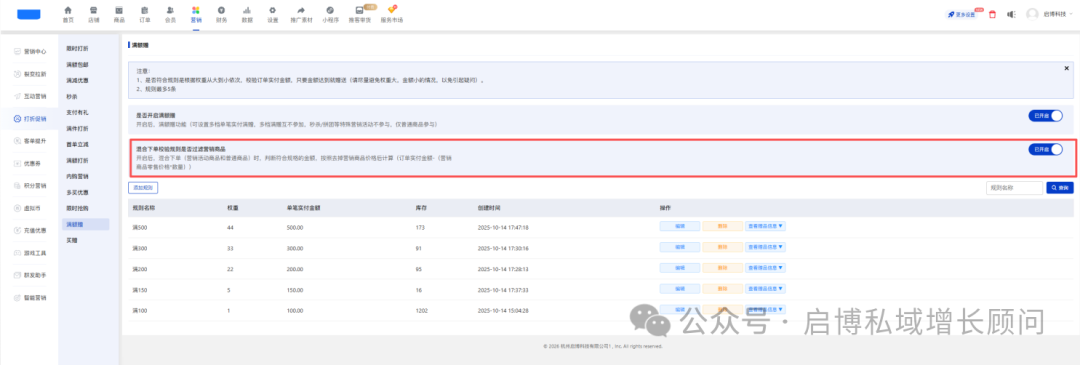Open 秒杀 submenu item
The width and height of the screenshot is (1080, 365).
[72, 96]
